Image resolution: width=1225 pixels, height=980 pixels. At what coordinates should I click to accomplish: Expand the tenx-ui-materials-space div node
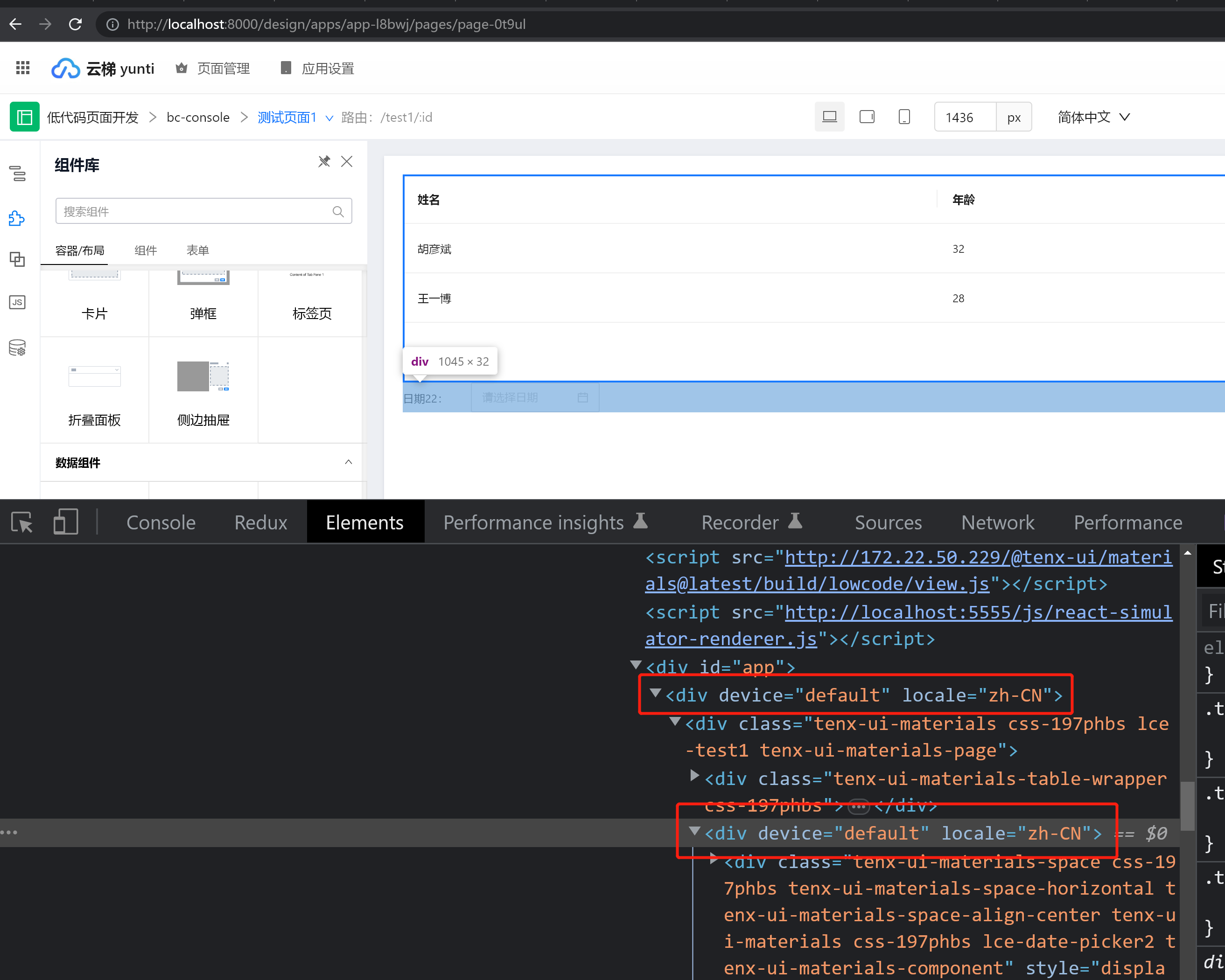pos(714,859)
